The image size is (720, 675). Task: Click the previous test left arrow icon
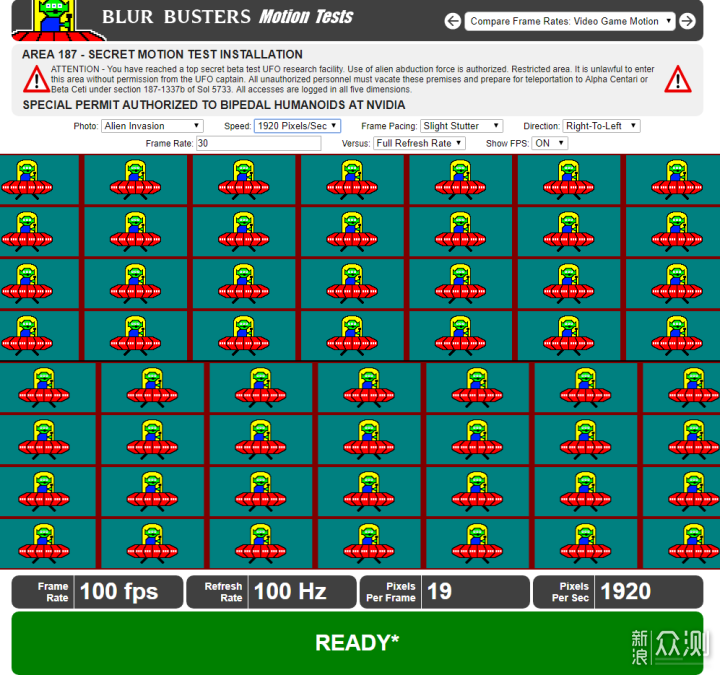453,21
